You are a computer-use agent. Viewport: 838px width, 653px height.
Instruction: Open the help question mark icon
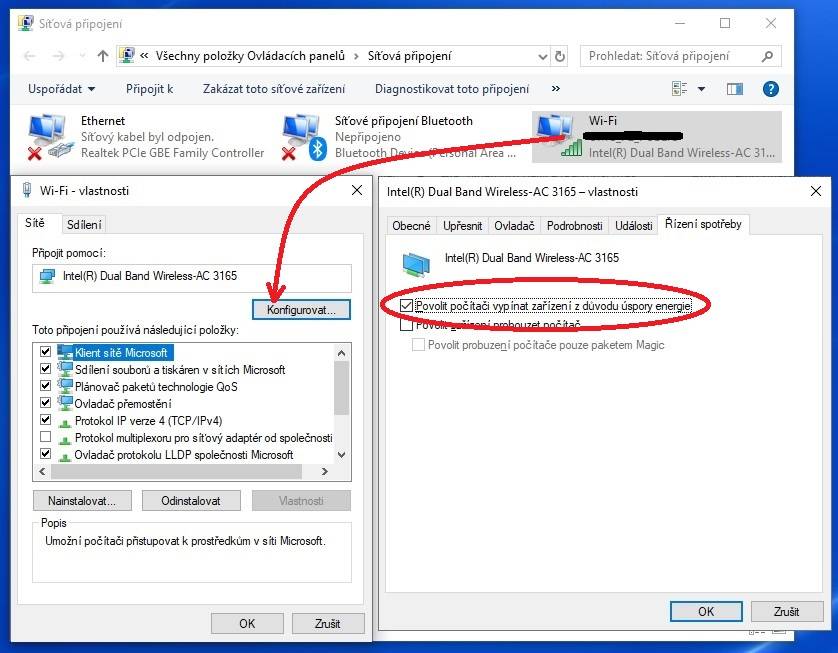770,89
